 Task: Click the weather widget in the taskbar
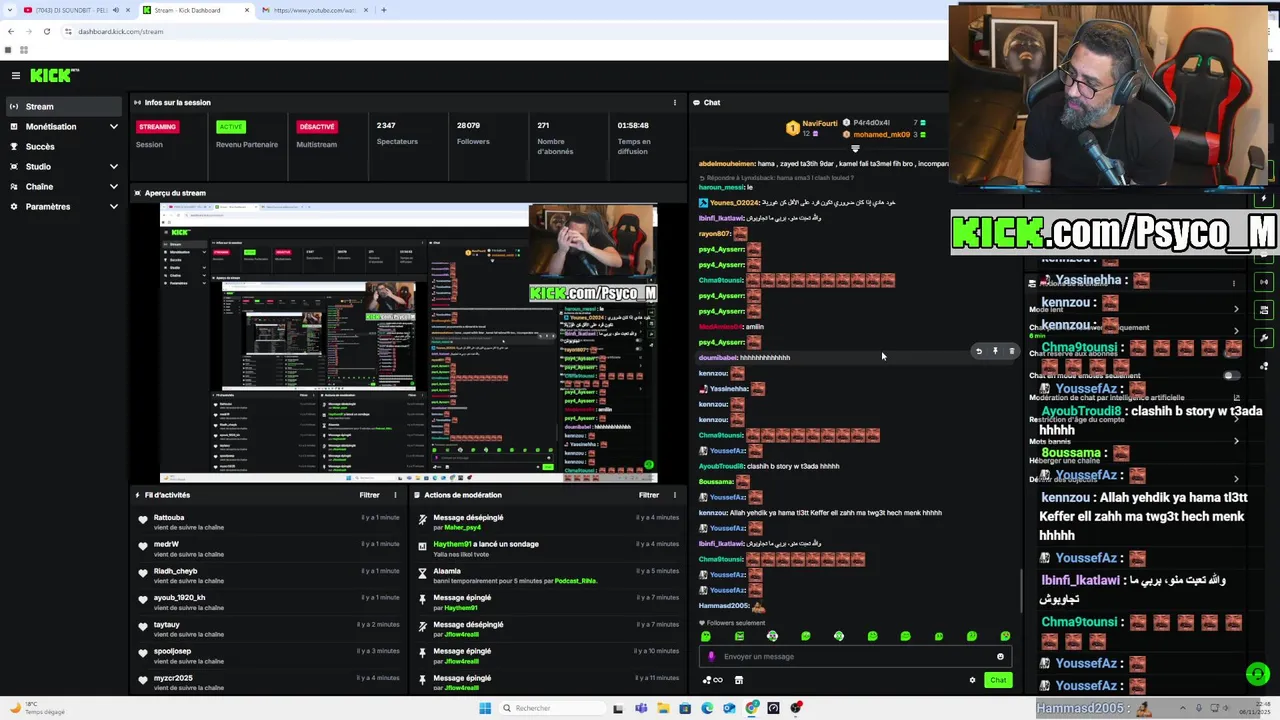[x=36, y=708]
